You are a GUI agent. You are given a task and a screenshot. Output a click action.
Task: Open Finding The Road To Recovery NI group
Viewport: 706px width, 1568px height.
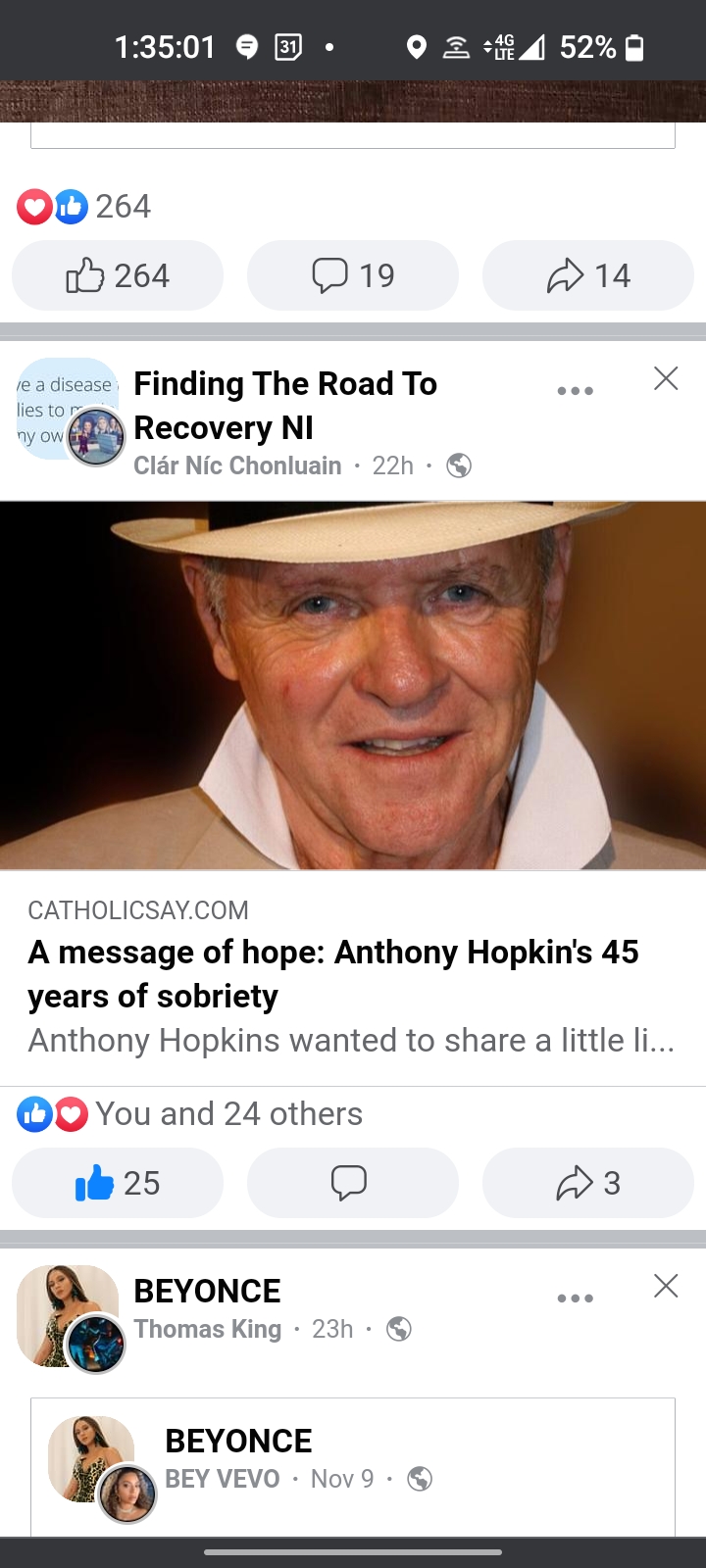point(285,405)
